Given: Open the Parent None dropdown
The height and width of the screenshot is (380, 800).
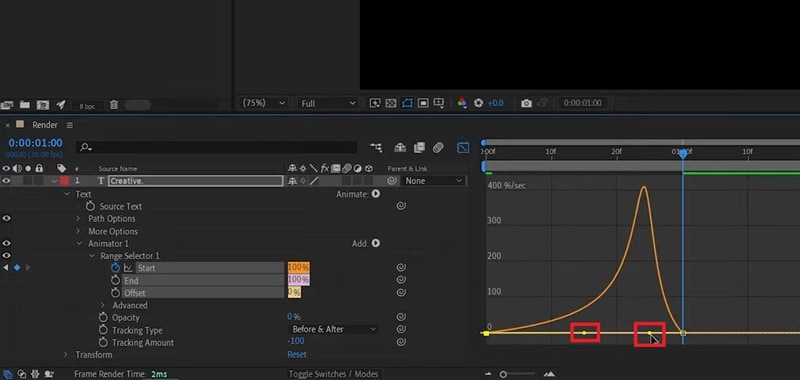Looking at the screenshot, I should tap(433, 181).
